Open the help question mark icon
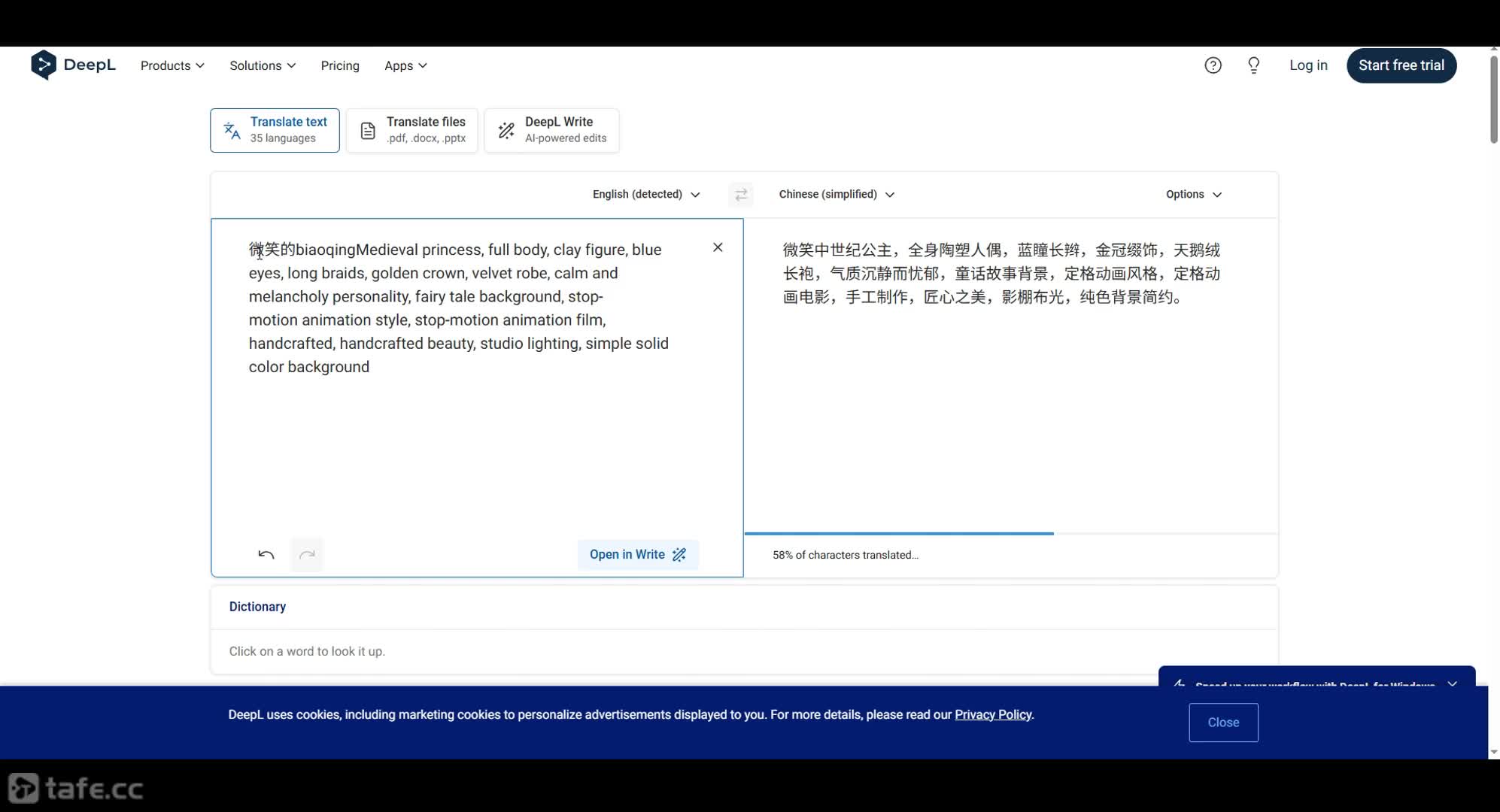This screenshot has width=1500, height=812. coord(1213,65)
